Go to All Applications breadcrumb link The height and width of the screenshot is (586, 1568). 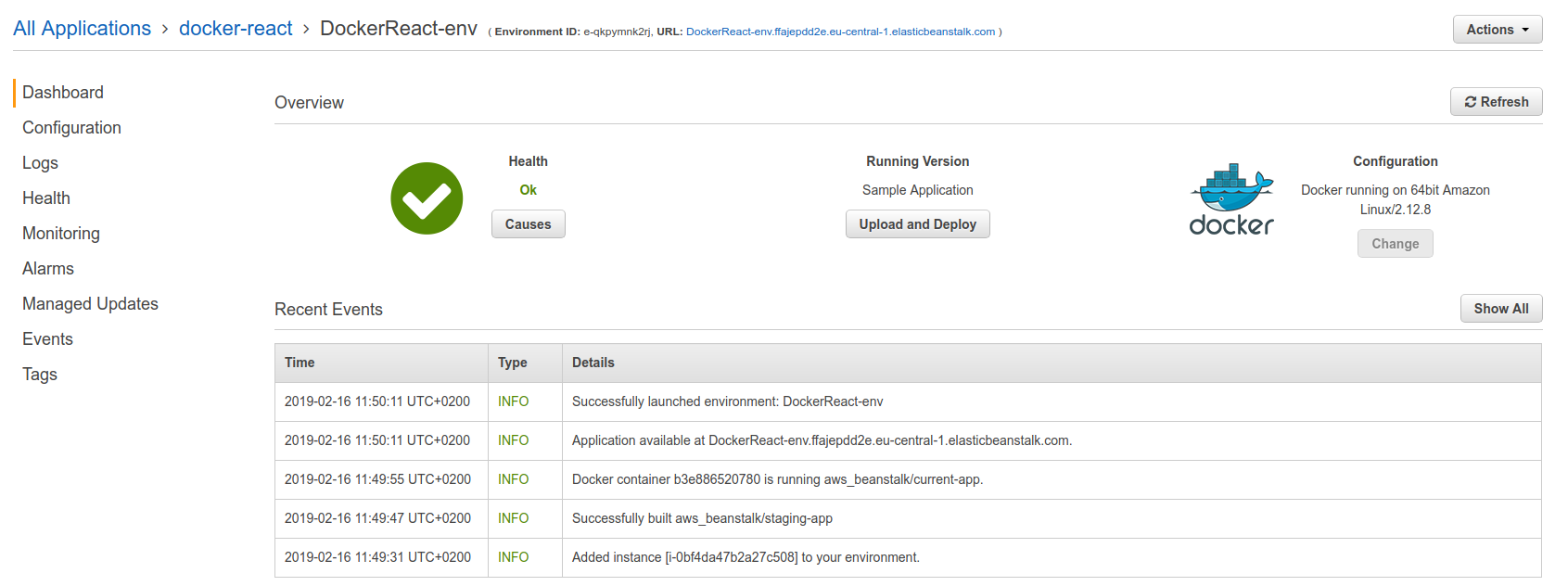click(x=82, y=29)
